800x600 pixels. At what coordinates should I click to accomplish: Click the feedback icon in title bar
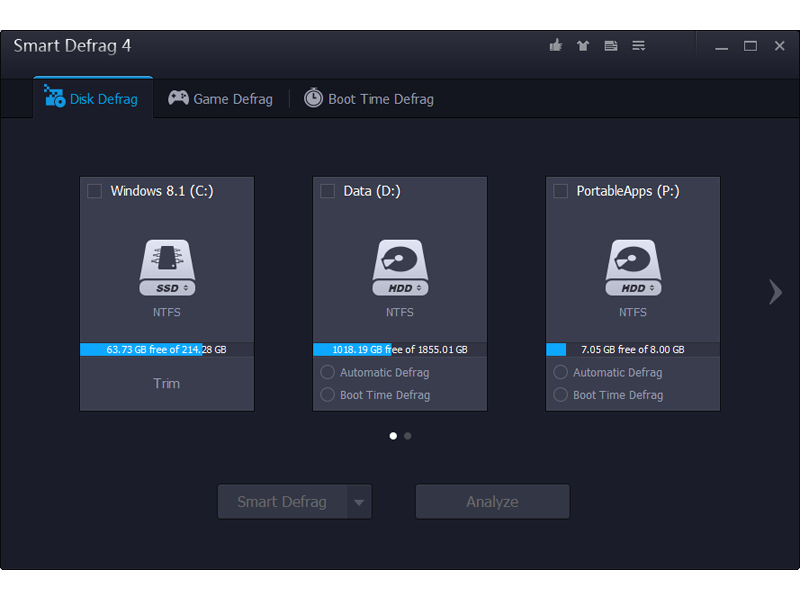(x=611, y=46)
